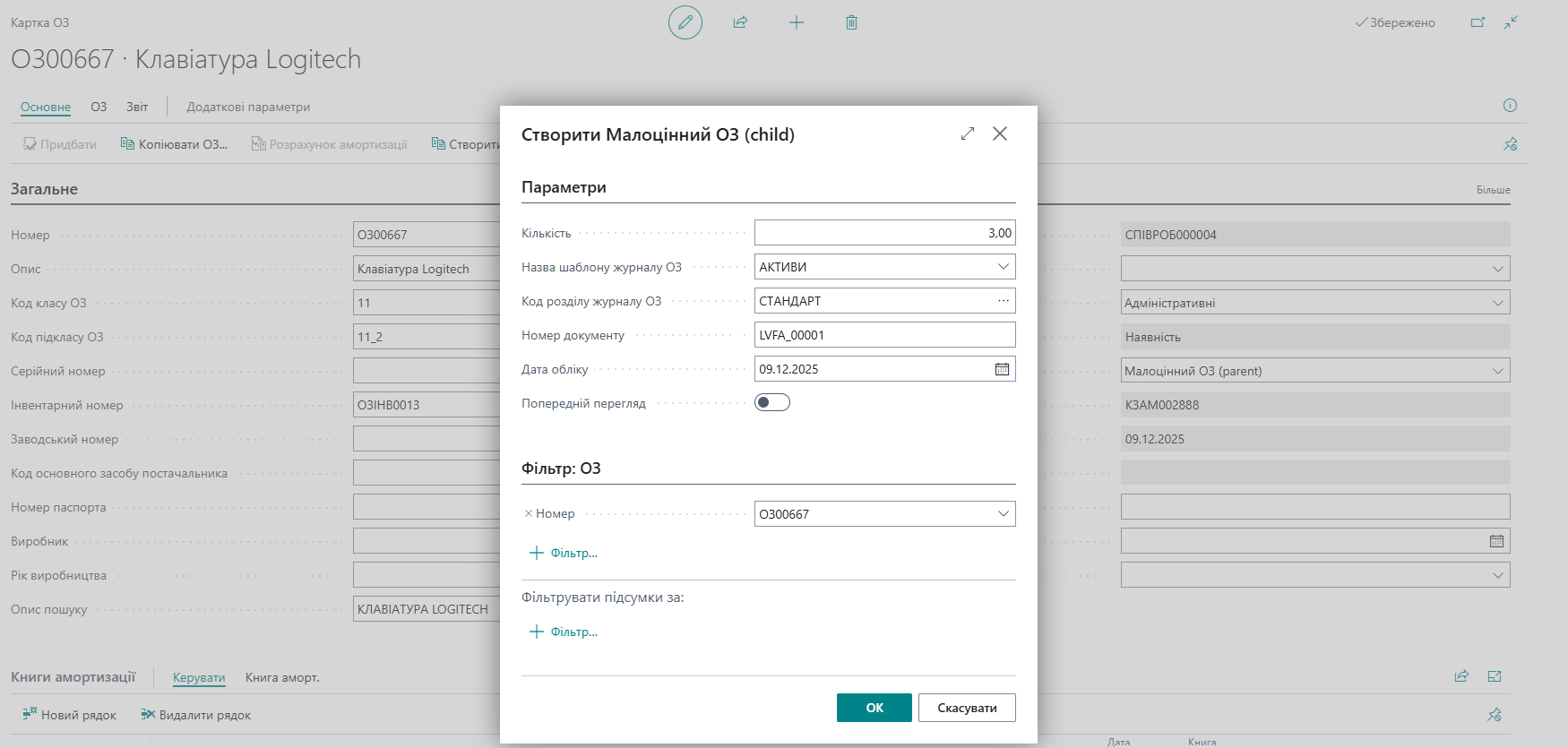Viewport: 1568px width, 748px height.
Task: Remove the Номер filter with the X icon
Action: point(529,514)
